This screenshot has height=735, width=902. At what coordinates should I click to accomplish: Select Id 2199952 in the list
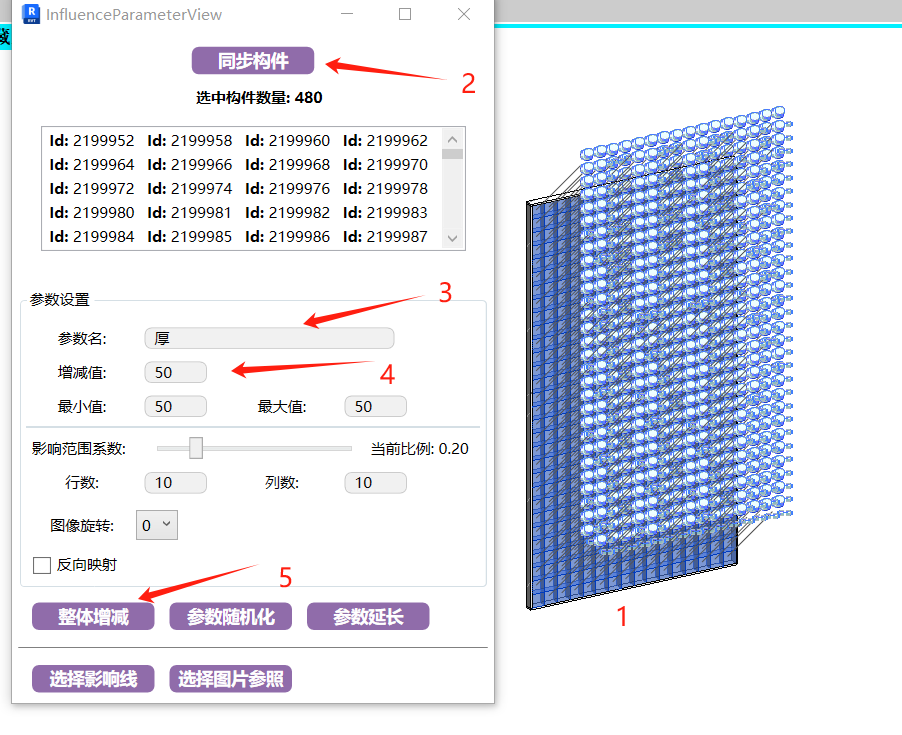pos(92,141)
